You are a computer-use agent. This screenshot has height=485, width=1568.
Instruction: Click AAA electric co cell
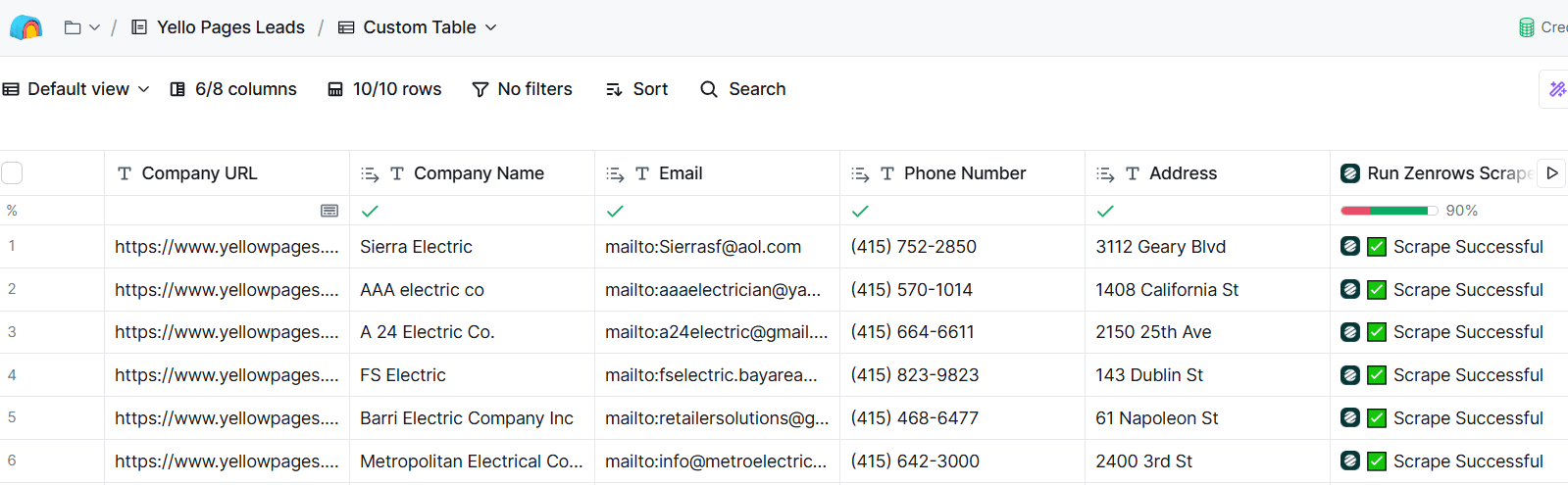point(472,290)
